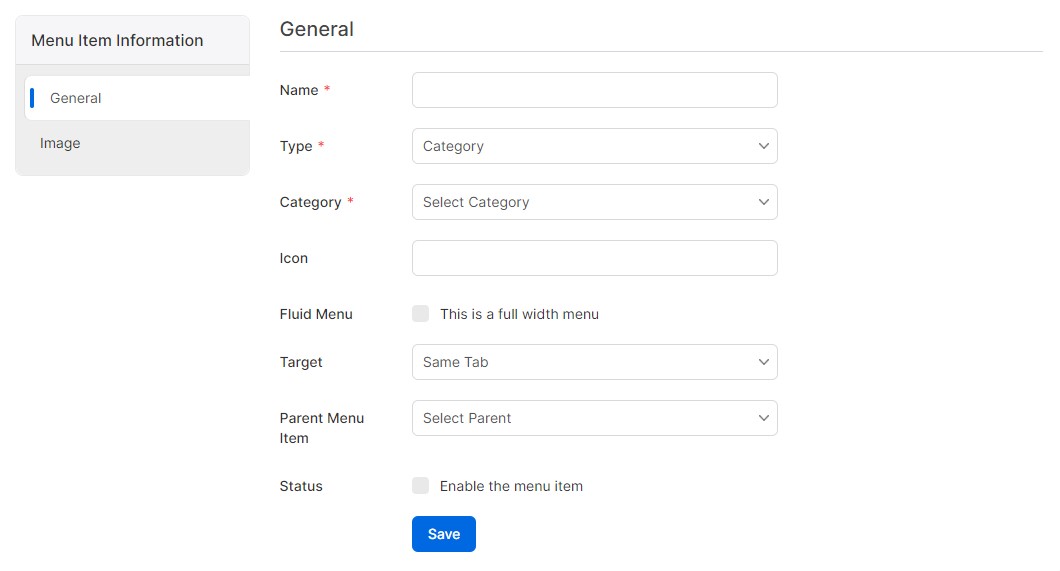1060x571 pixels.
Task: Click the chevron arrow in the Type field
Action: [763, 146]
